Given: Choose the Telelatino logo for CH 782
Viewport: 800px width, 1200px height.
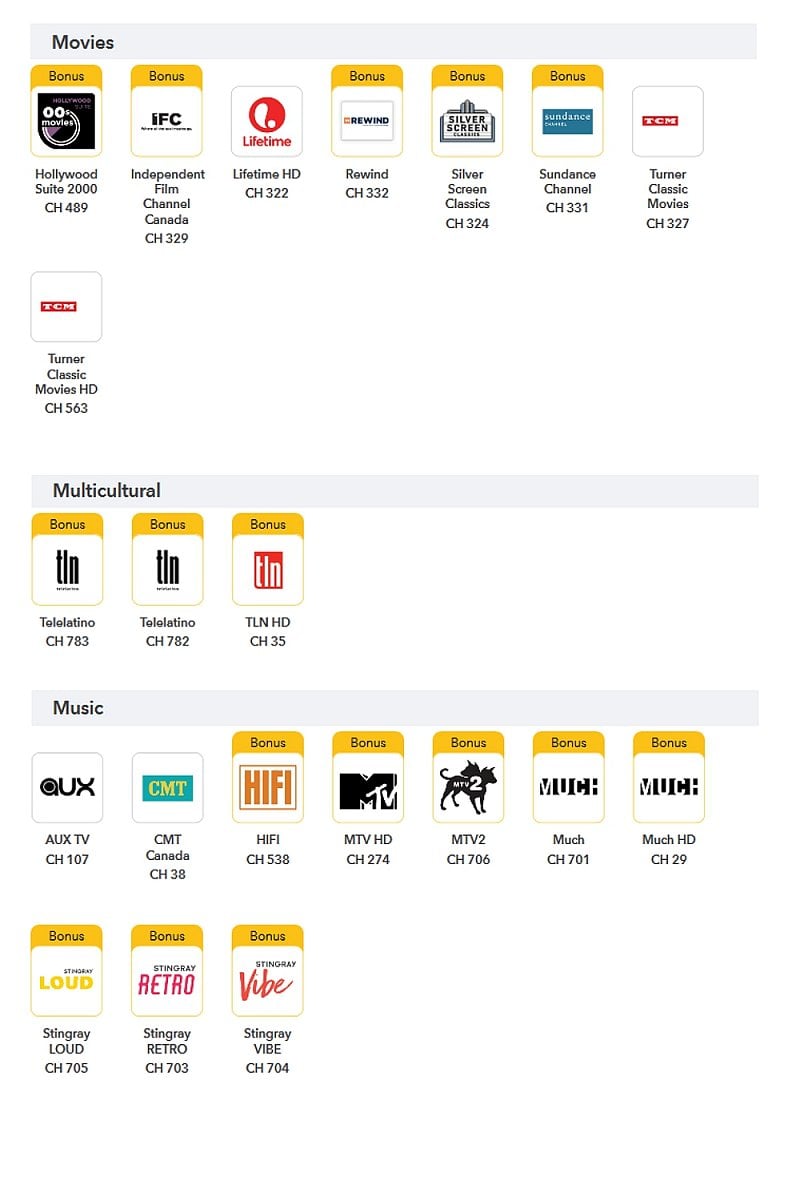Looking at the screenshot, I should [x=167, y=570].
